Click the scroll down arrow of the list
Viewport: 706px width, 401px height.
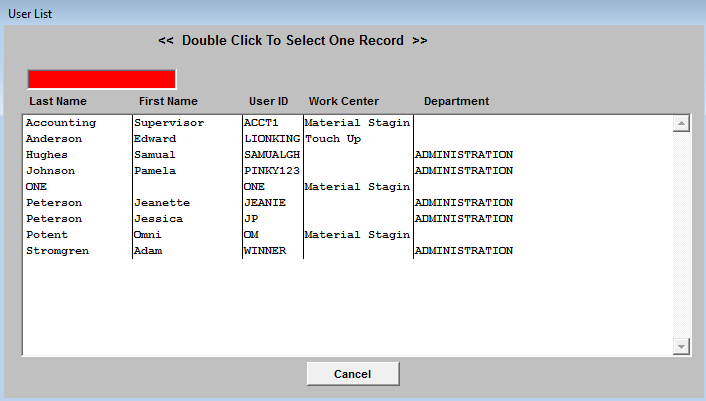681,347
